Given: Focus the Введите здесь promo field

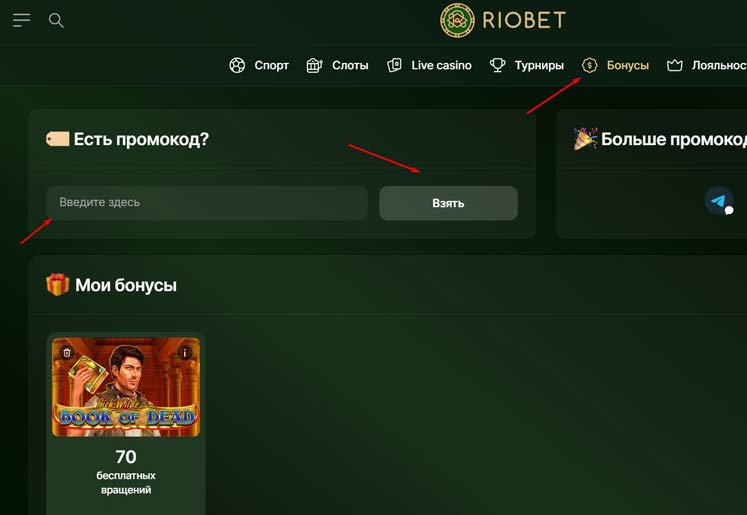Looking at the screenshot, I should 207,202.
